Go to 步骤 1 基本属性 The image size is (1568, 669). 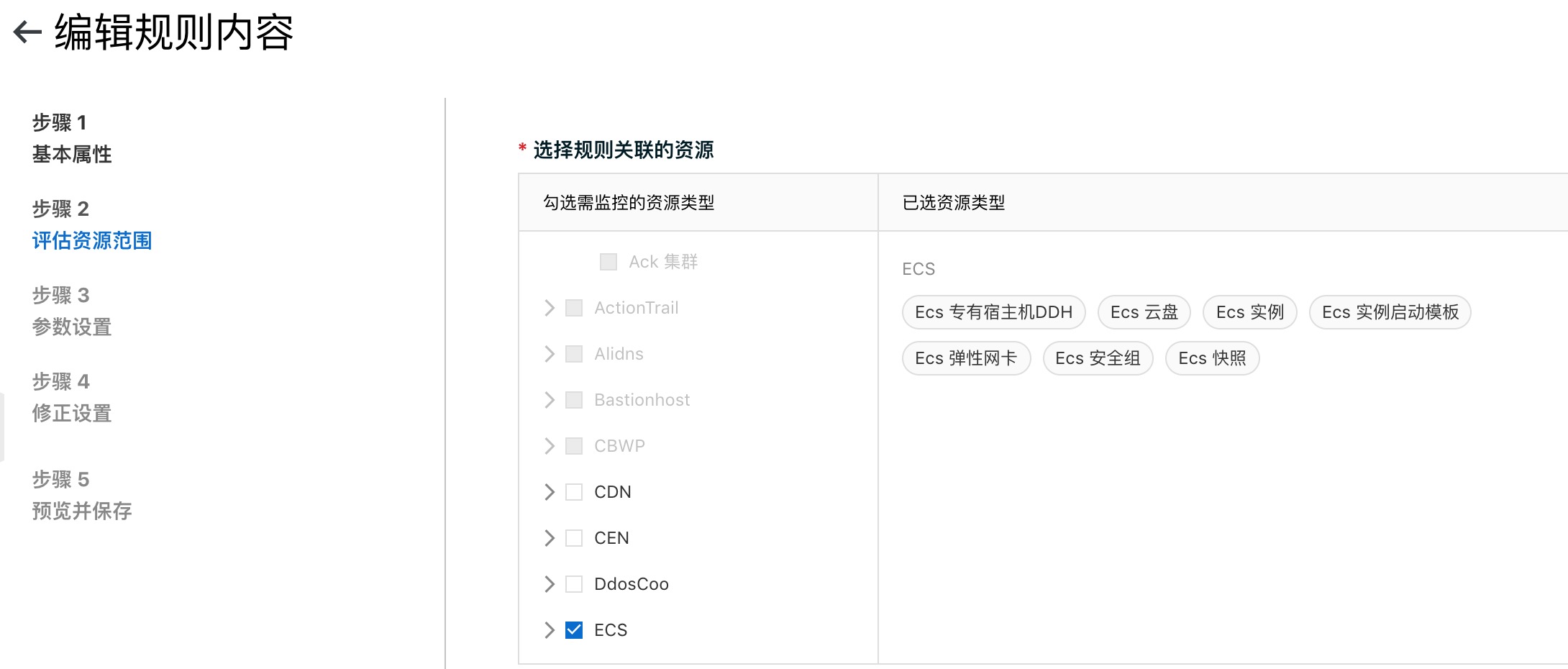(72, 138)
